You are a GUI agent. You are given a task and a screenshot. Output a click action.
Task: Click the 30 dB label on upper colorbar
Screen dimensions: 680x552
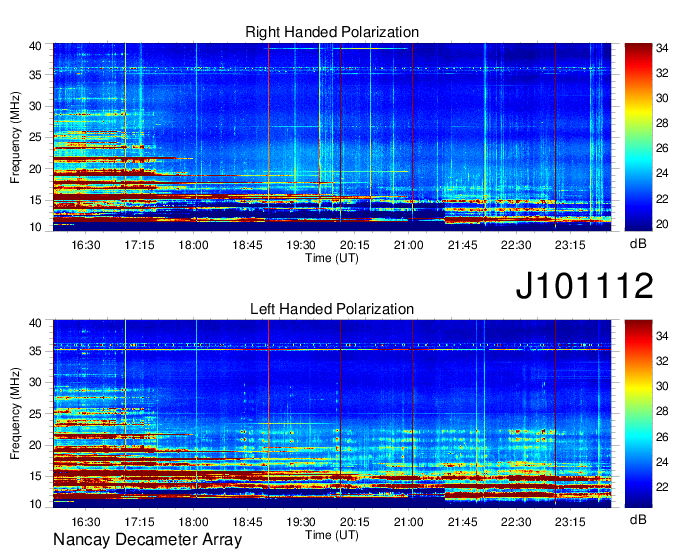click(662, 98)
